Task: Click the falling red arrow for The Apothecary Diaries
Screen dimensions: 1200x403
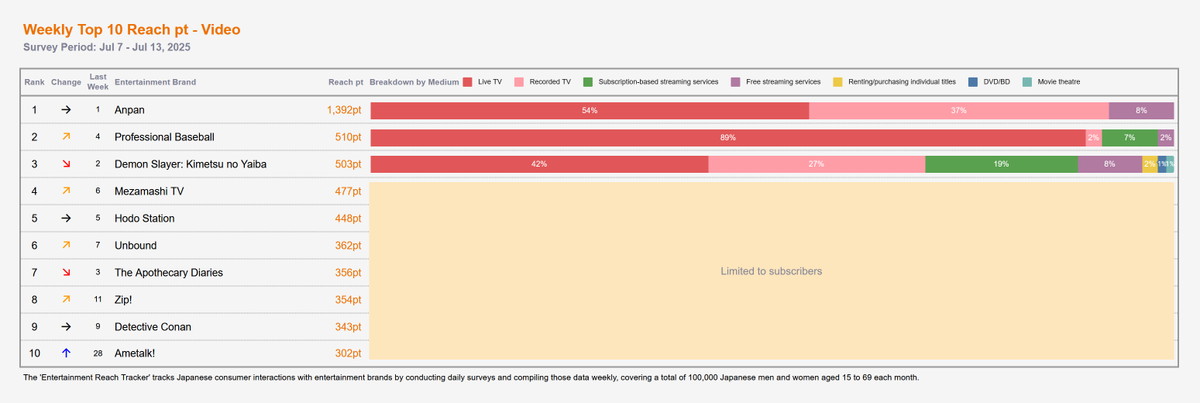Action: (66, 272)
